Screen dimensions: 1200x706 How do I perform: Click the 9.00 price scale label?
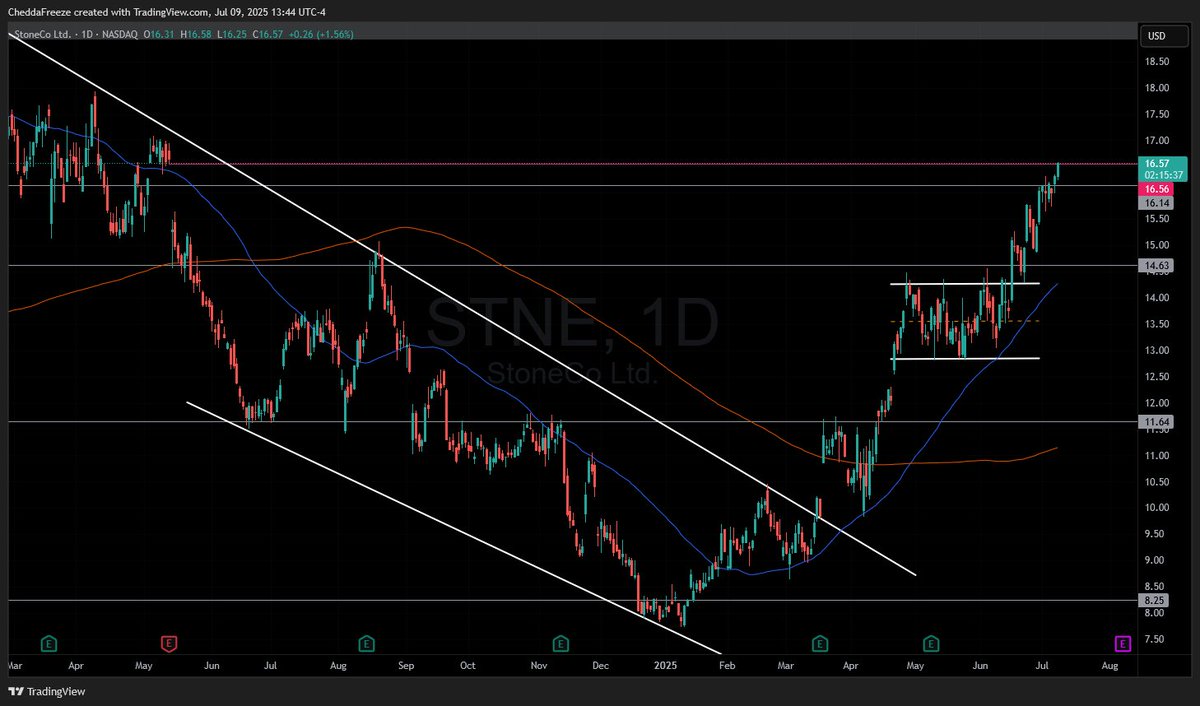1155,560
